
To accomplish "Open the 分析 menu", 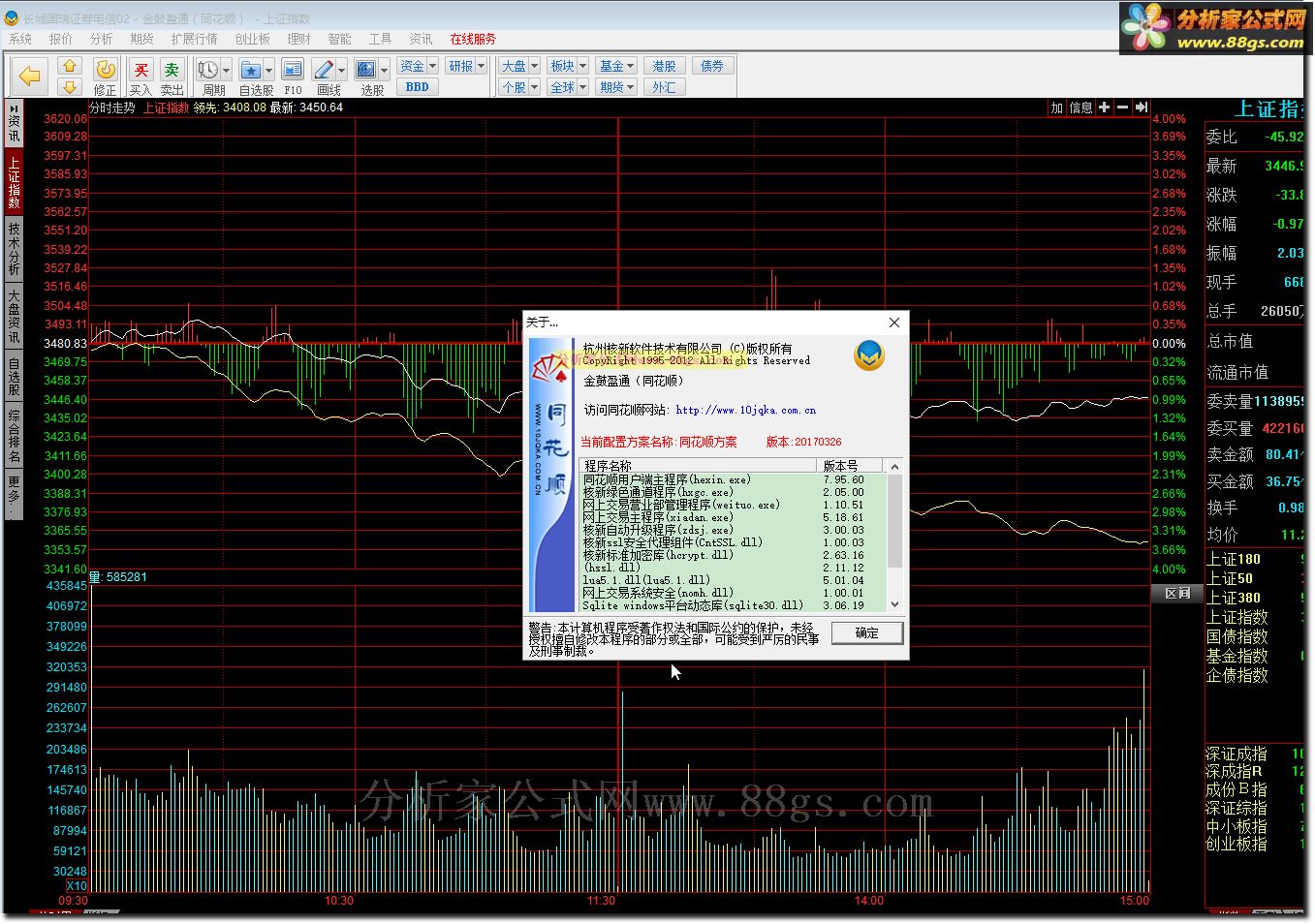I will pyautogui.click(x=102, y=39).
